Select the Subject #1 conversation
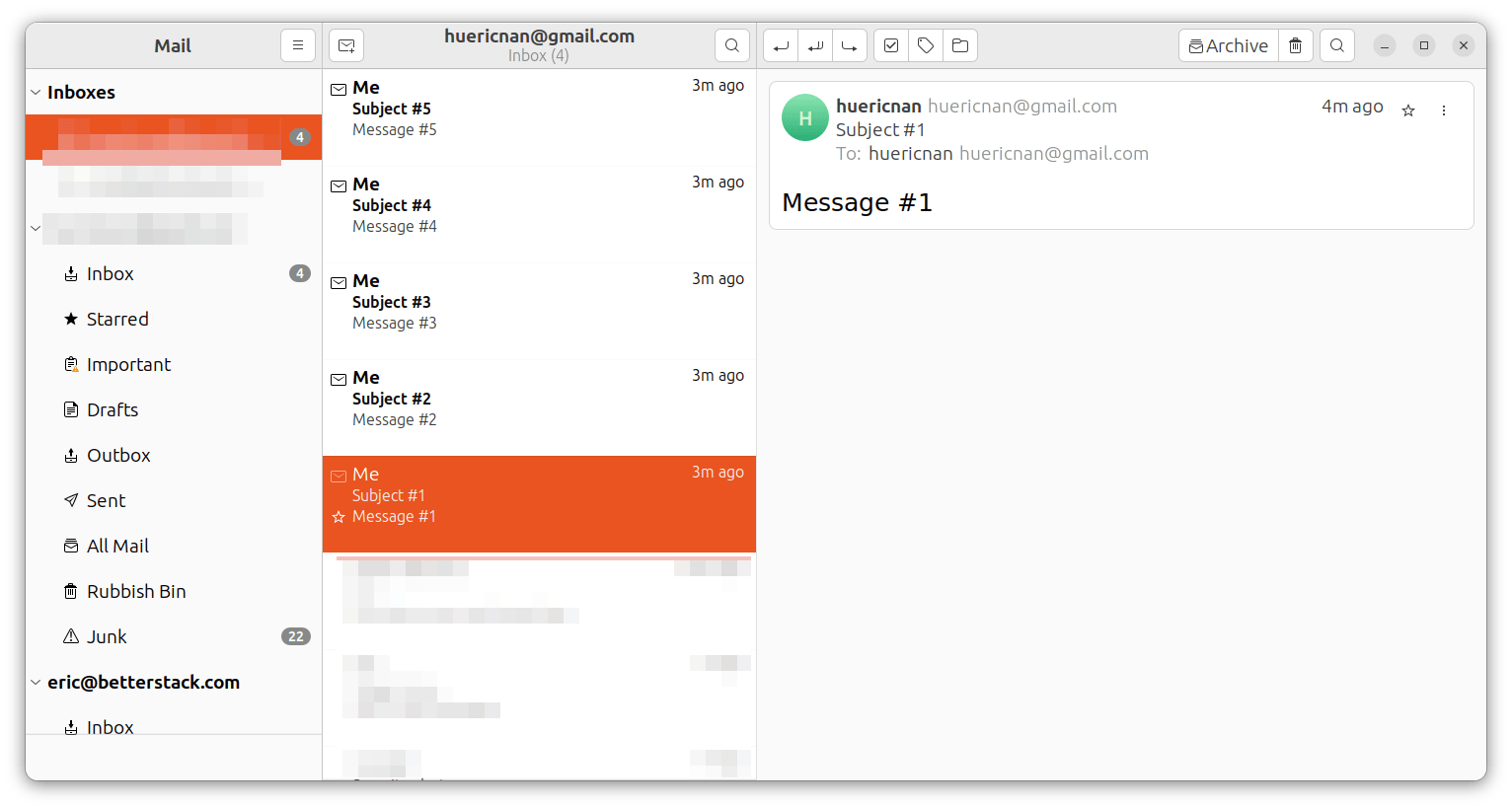The height and width of the screenshot is (809, 1512). tap(539, 504)
